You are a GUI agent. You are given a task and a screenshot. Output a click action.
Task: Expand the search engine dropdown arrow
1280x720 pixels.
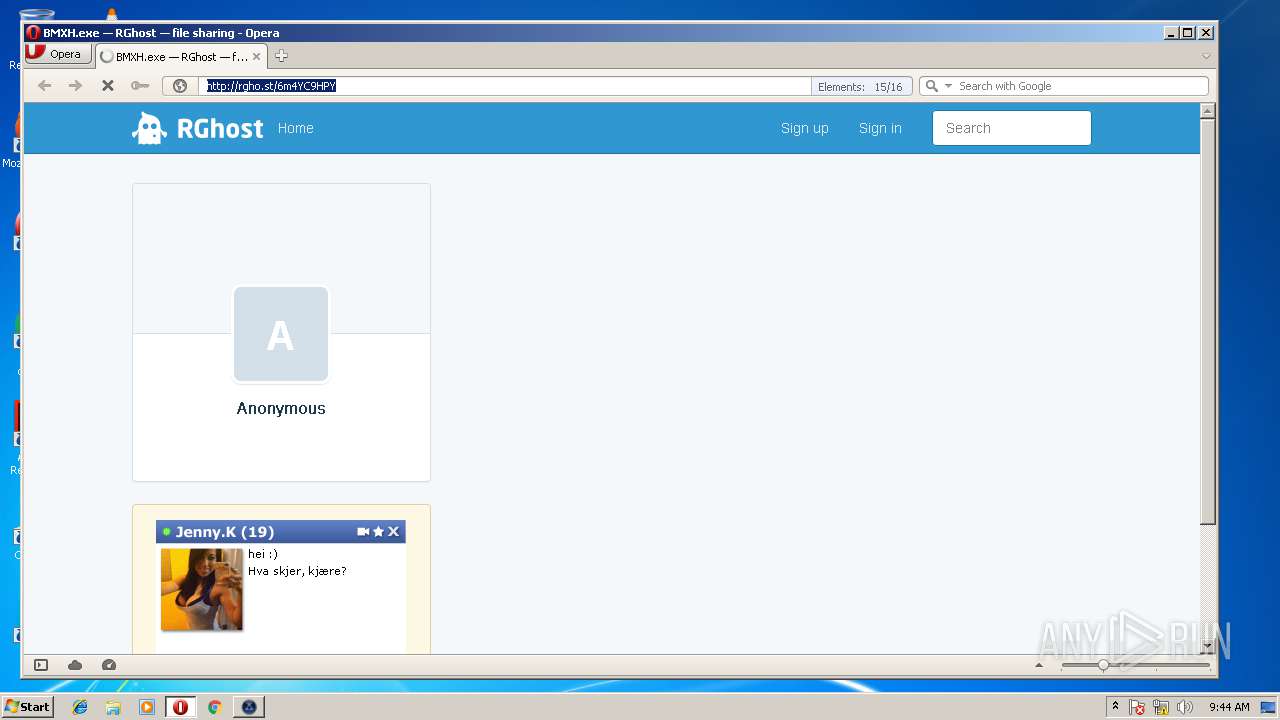coord(948,86)
